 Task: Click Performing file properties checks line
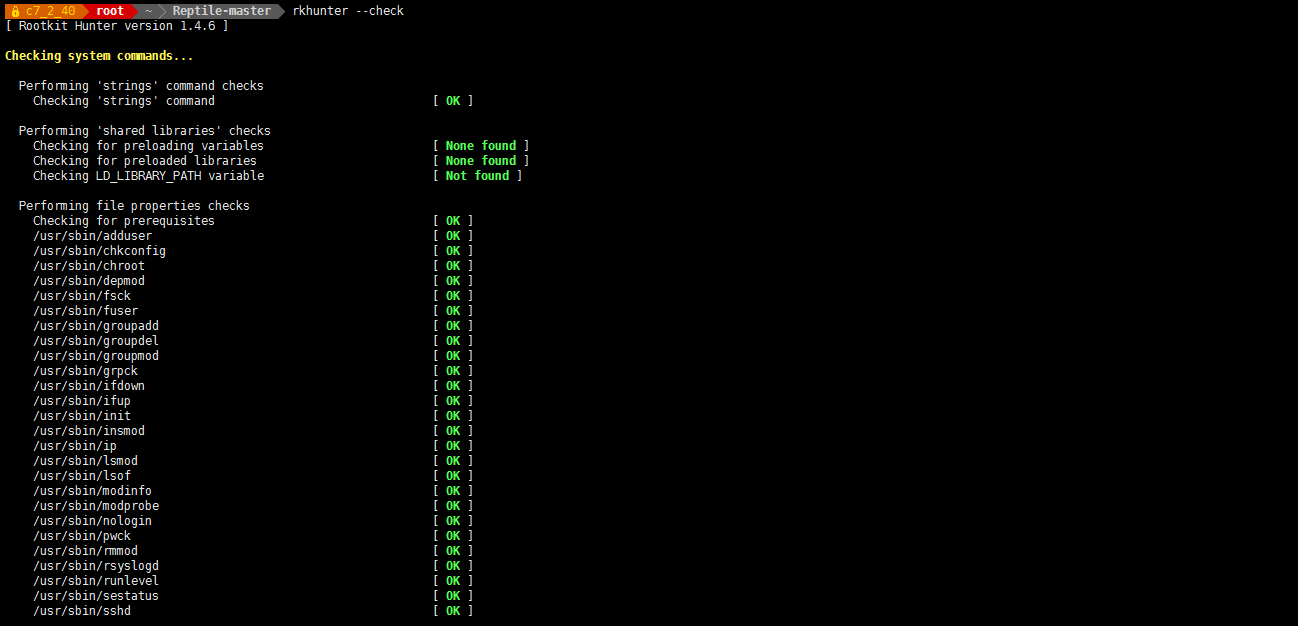[x=134, y=206]
